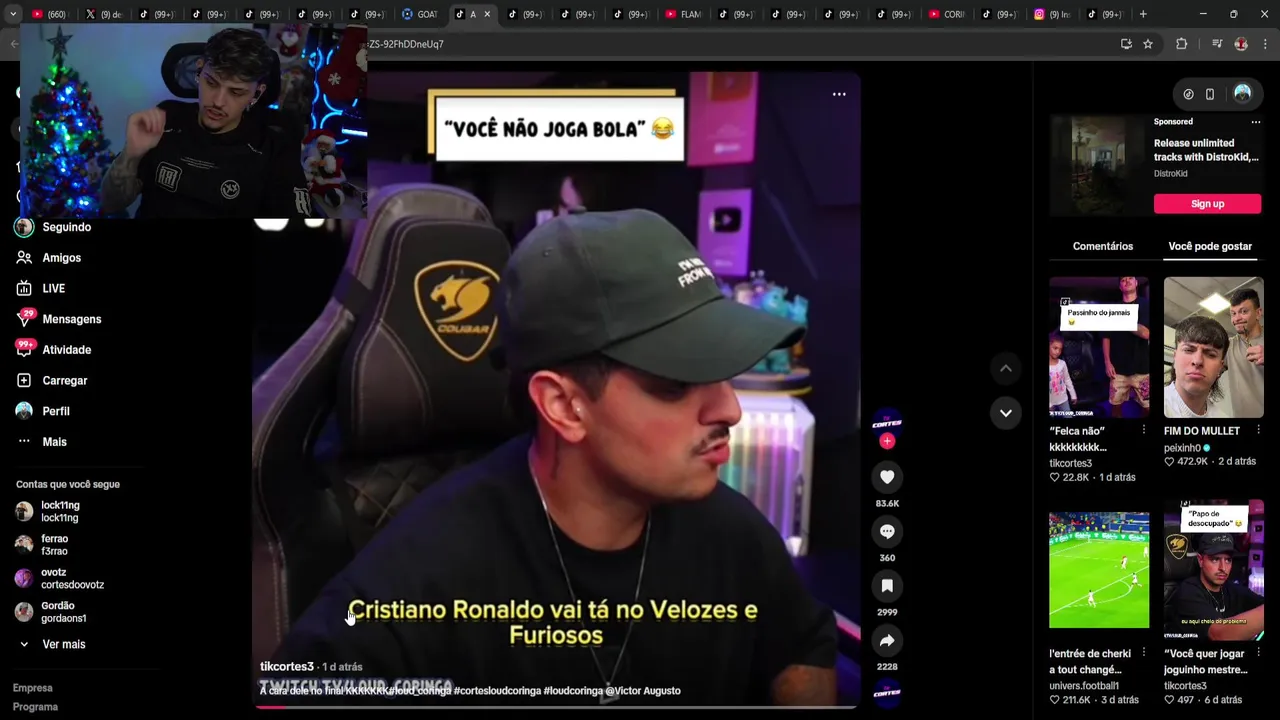
Task: Follow creator via the red plus badge
Action: pos(887,441)
